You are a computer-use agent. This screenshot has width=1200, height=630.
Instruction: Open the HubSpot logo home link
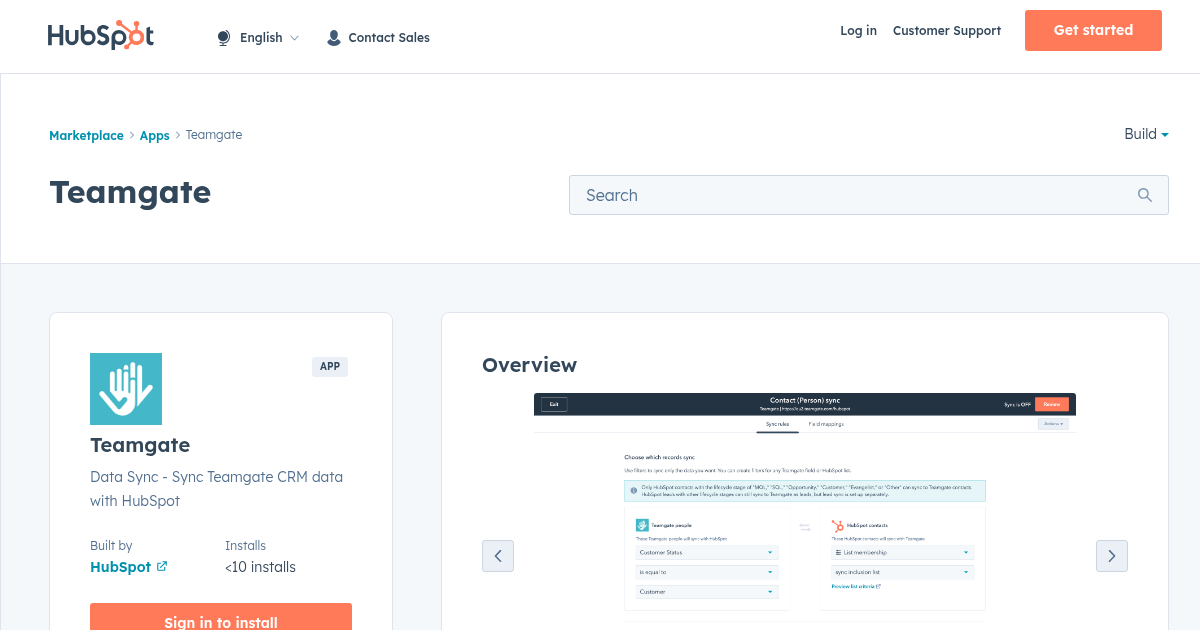pos(101,35)
